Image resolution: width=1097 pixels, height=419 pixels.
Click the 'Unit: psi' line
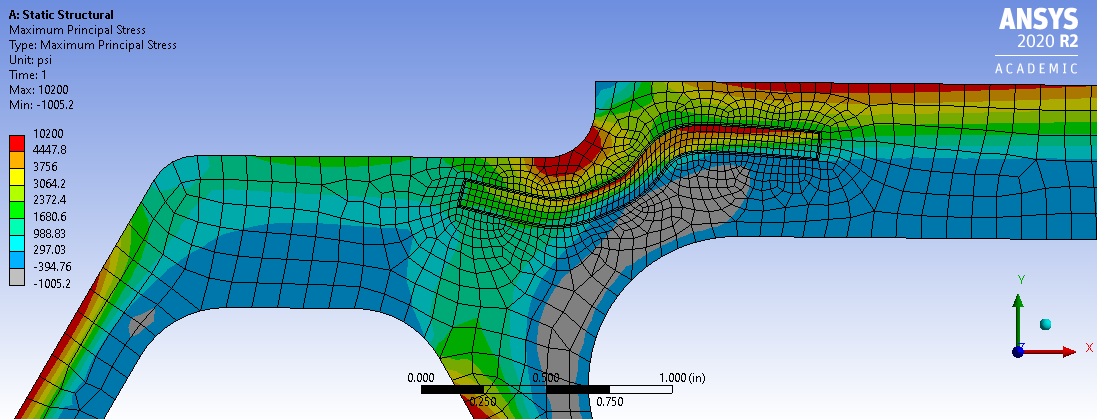[30, 60]
